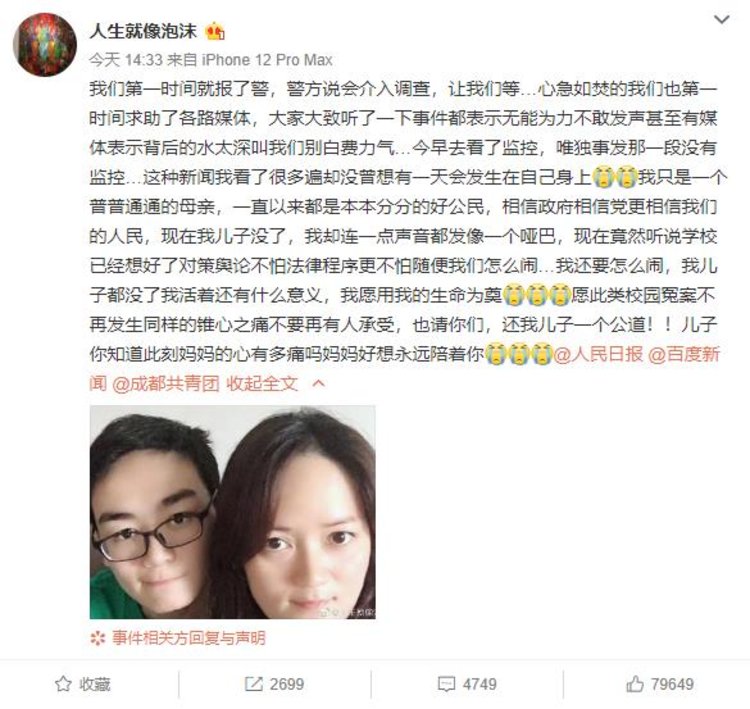Collapse the post with 收起全文
The width and height of the screenshot is (750, 709).
tap(262, 384)
